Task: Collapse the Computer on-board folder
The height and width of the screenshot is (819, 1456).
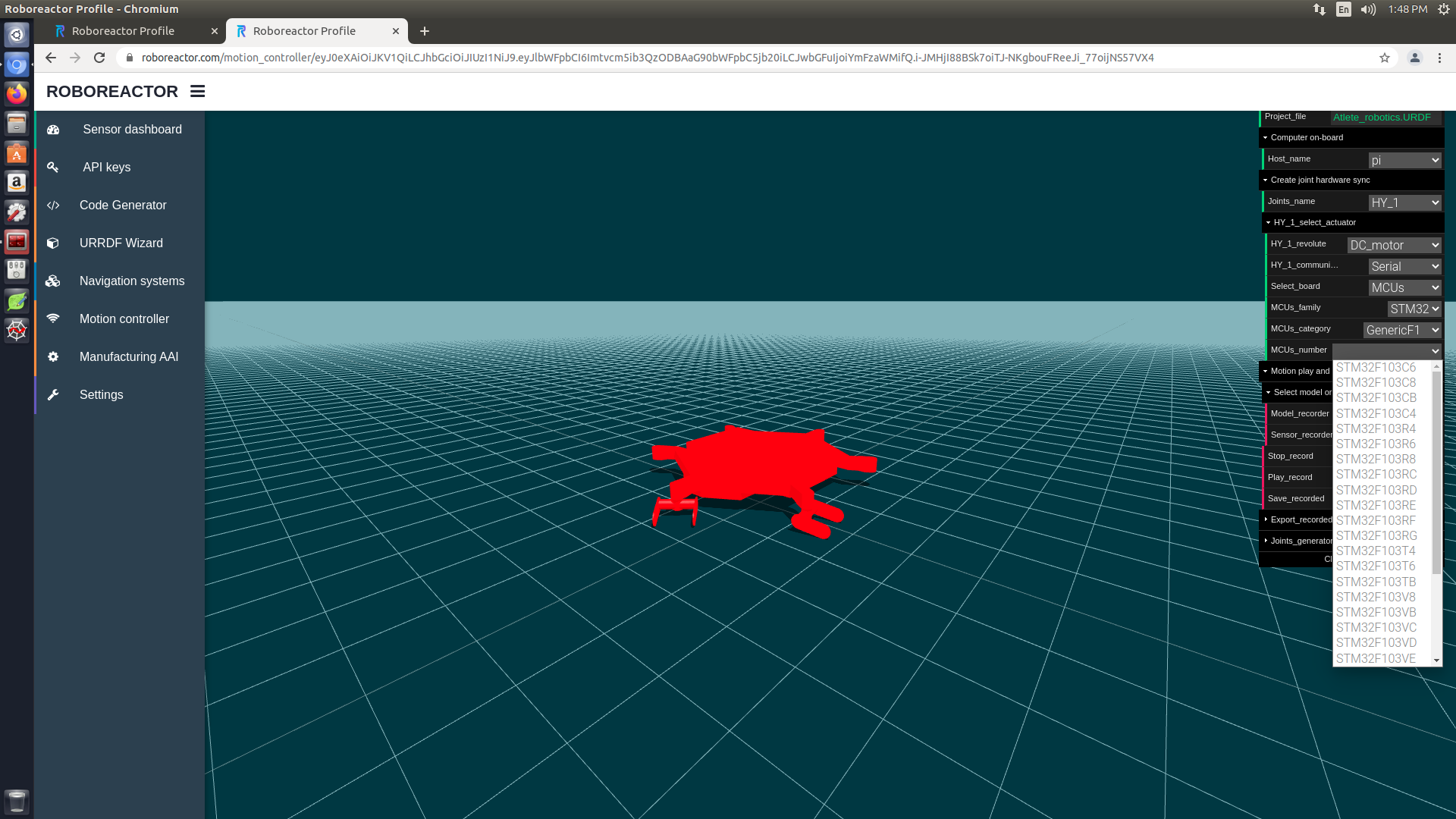Action: 1351,137
